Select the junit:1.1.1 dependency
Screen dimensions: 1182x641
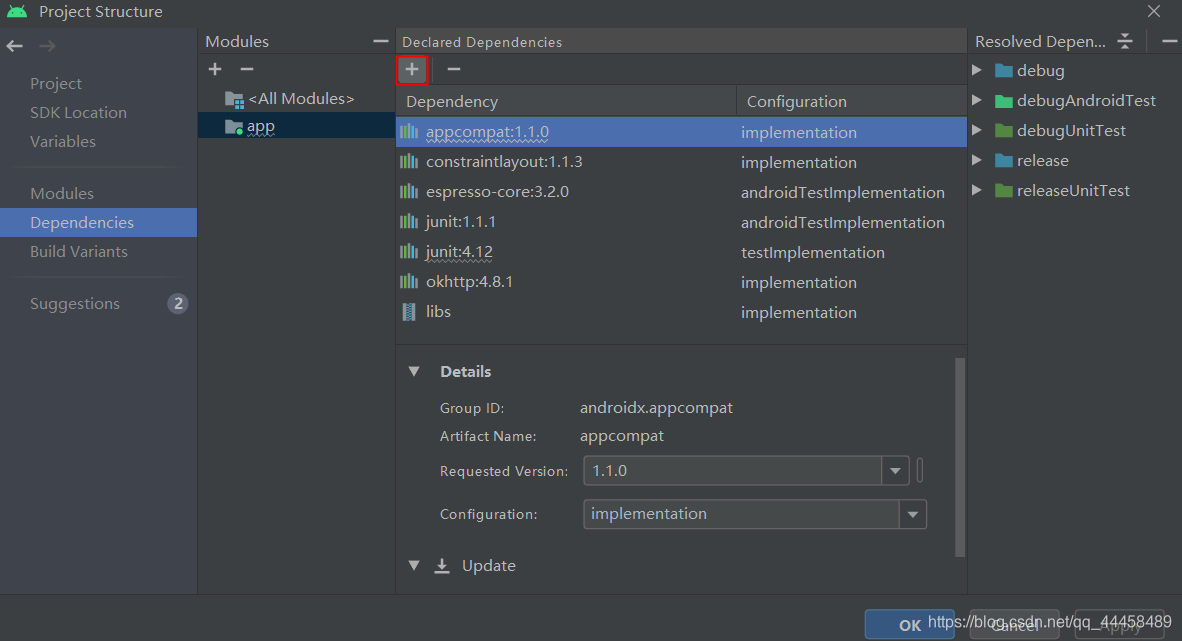[681, 222]
